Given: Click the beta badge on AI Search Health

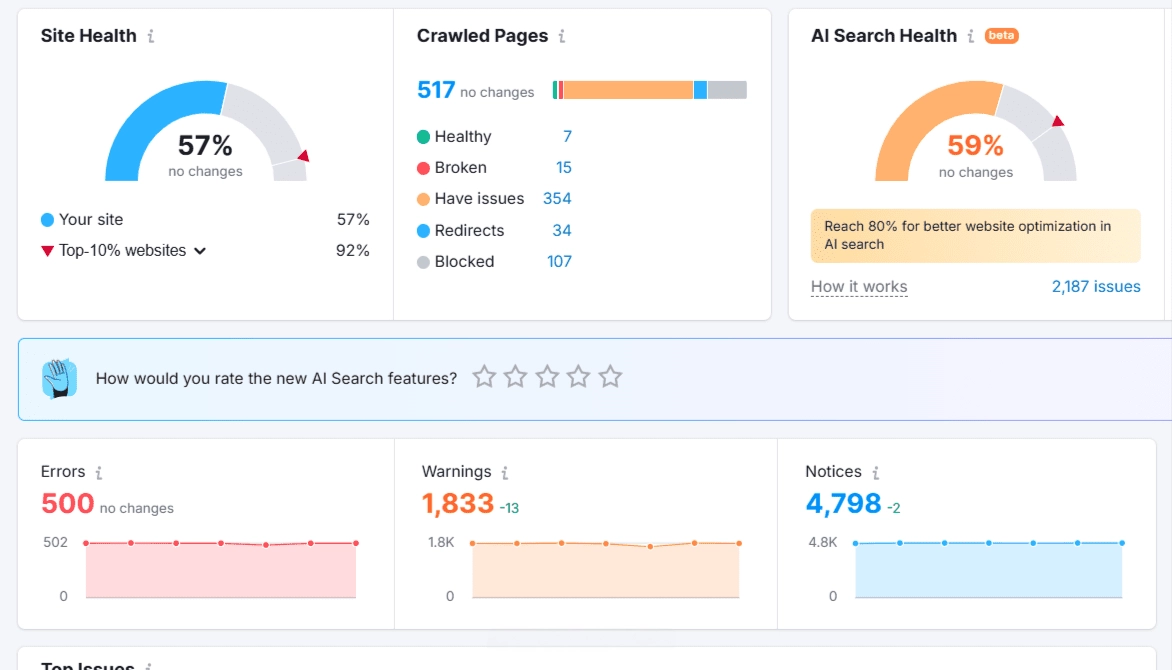Looking at the screenshot, I should [1002, 36].
